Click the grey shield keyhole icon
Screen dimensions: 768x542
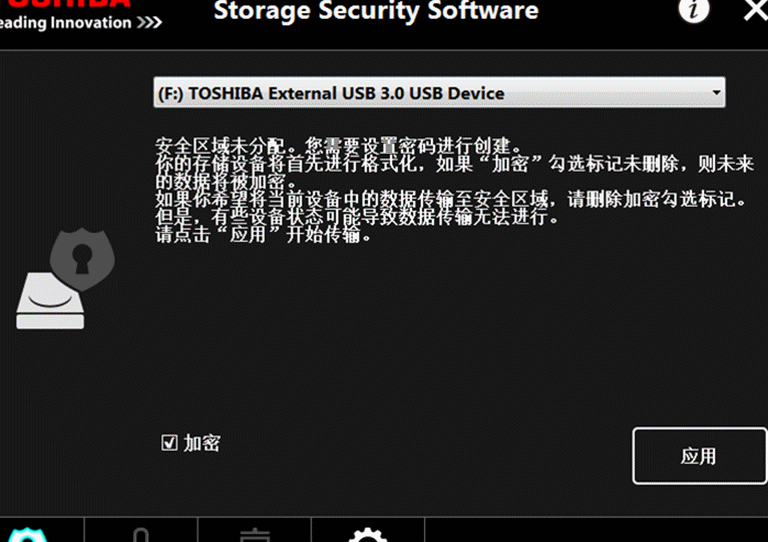(x=82, y=259)
